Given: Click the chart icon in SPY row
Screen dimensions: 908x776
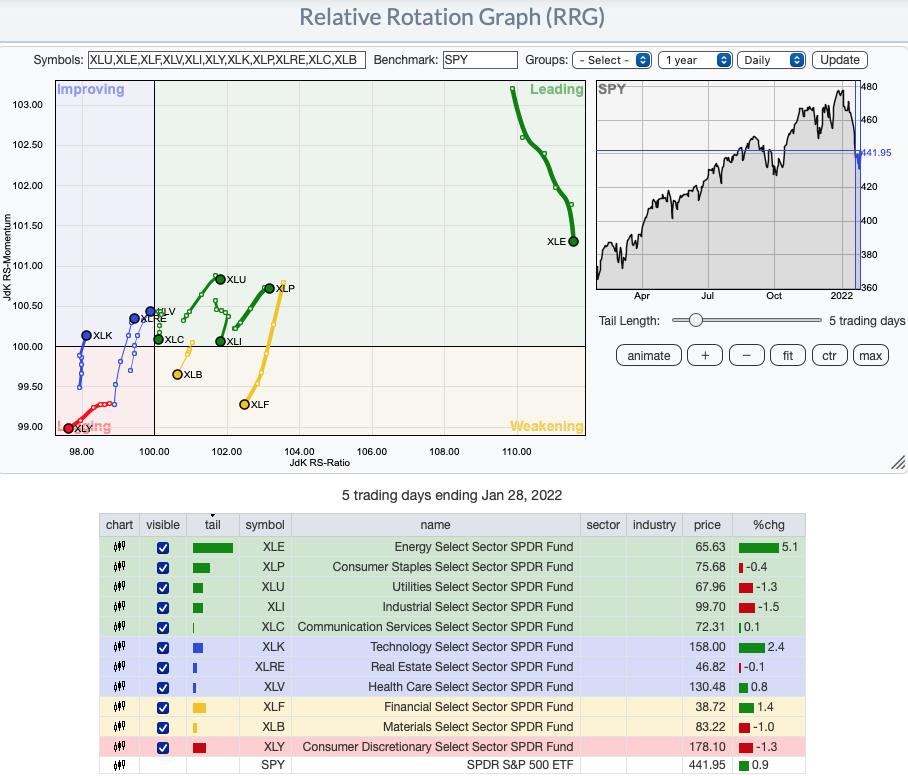Looking at the screenshot, I should point(119,767).
